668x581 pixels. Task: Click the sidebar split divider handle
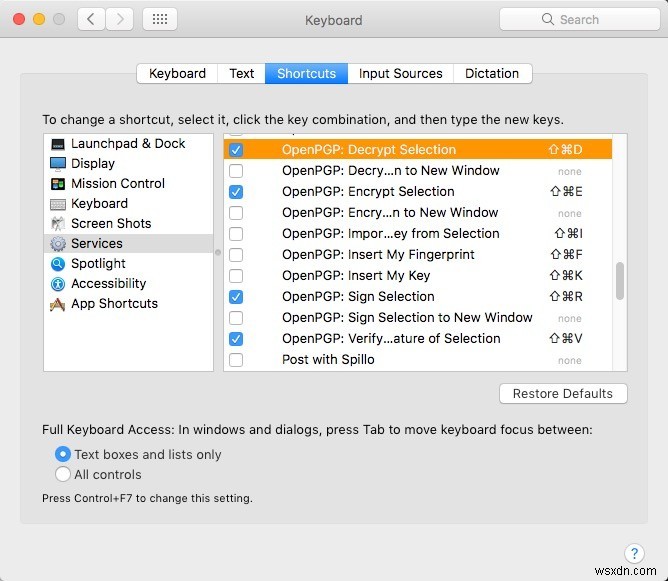click(x=218, y=253)
